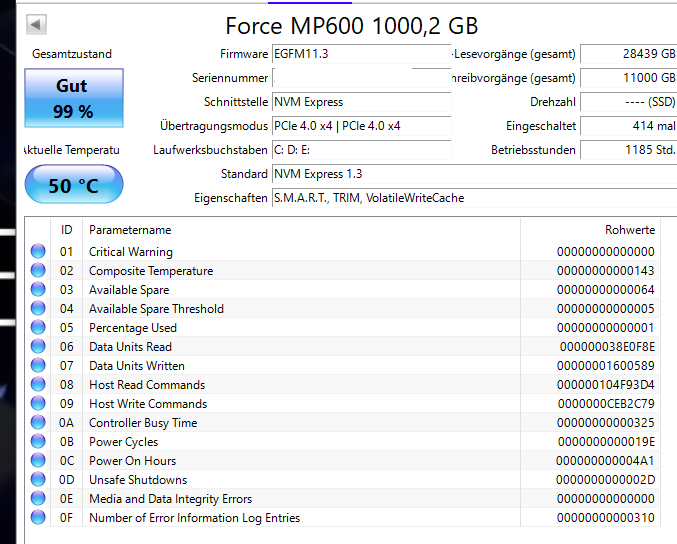
Task: Click raw value 00000001600589
Action: [606, 366]
